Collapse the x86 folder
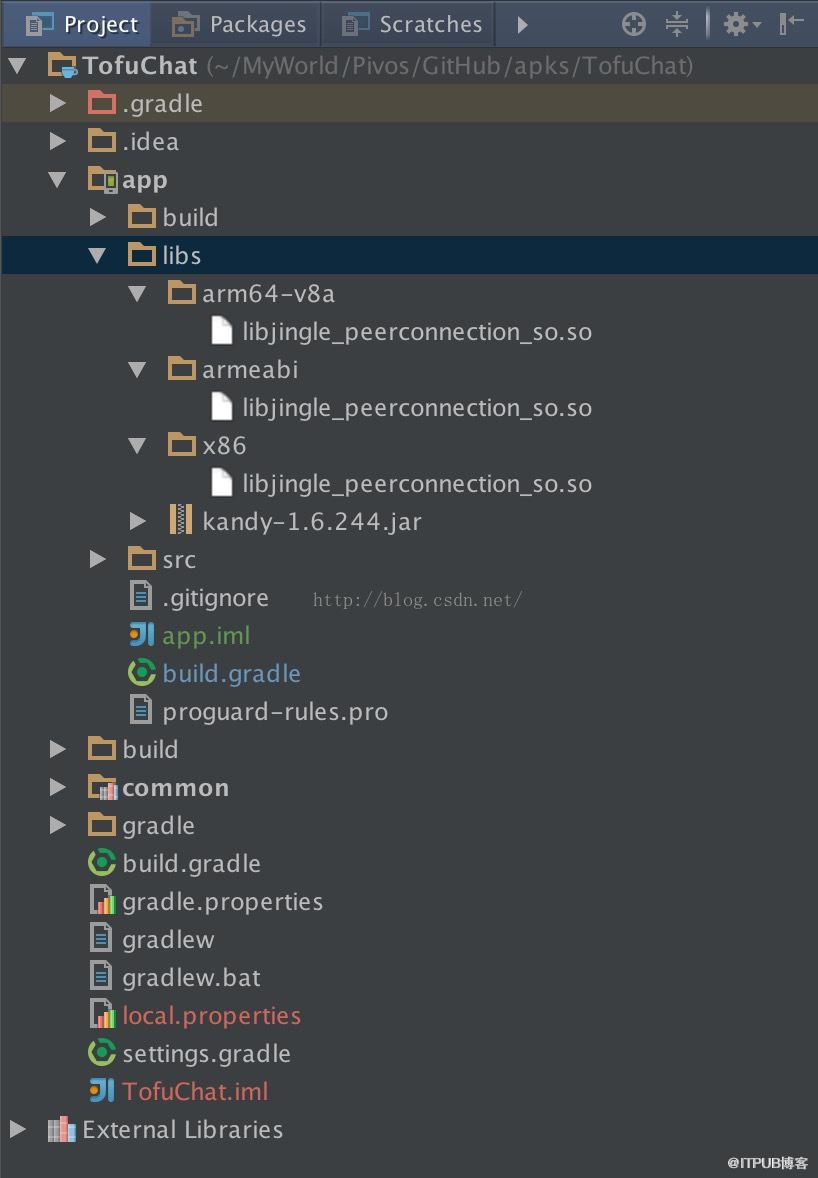This screenshot has width=818, height=1178. (137, 445)
